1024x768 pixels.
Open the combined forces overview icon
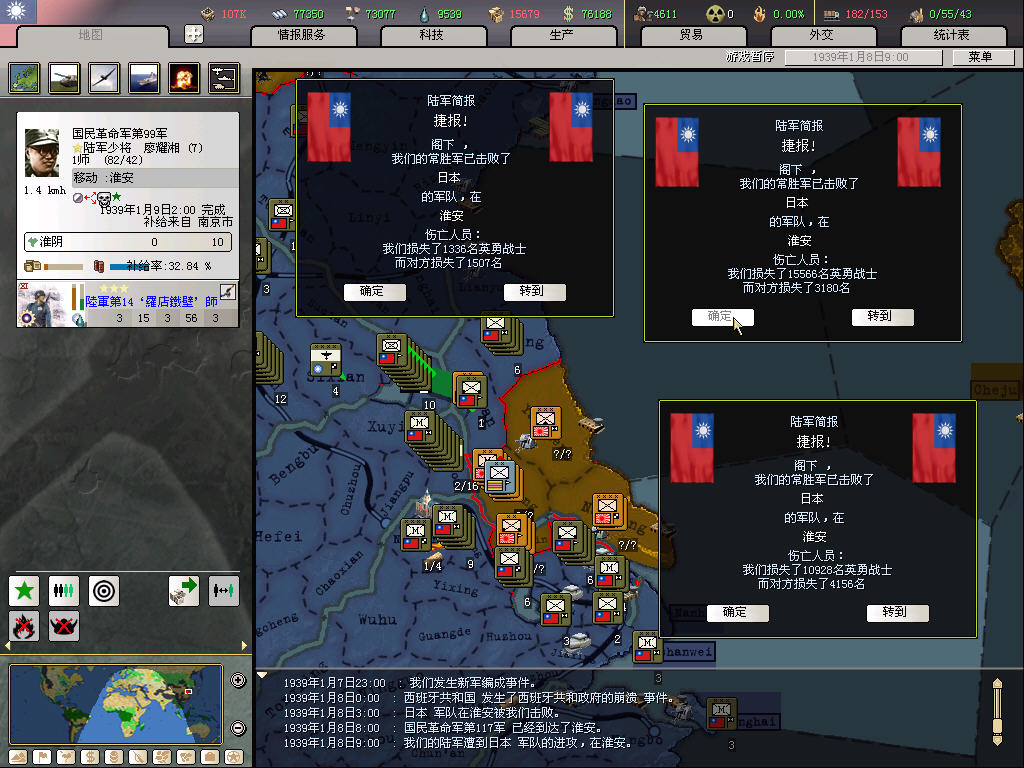[224, 78]
